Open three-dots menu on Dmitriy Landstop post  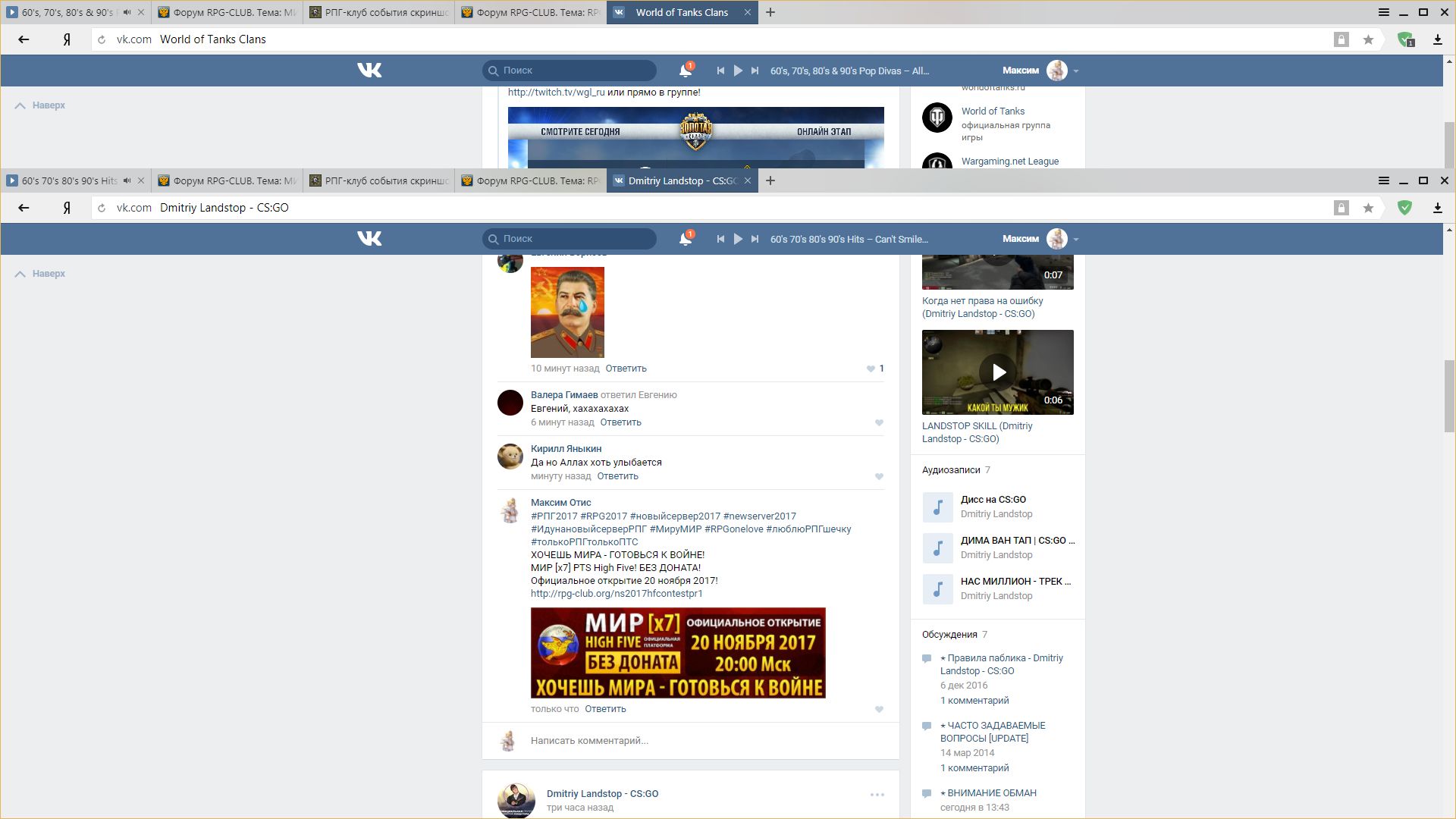click(877, 795)
